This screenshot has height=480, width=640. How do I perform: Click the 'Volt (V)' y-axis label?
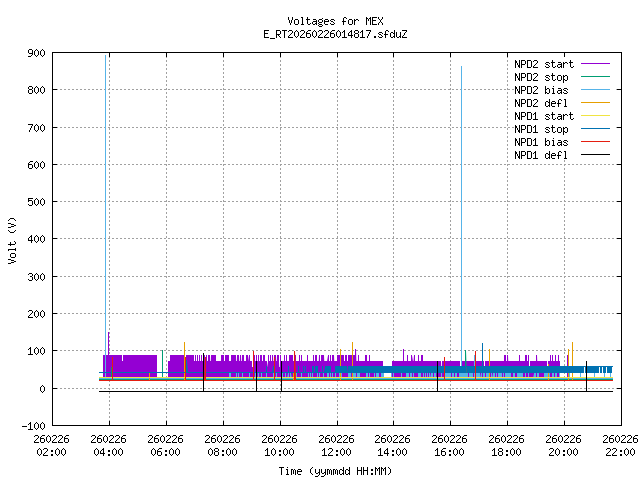tap(12, 240)
